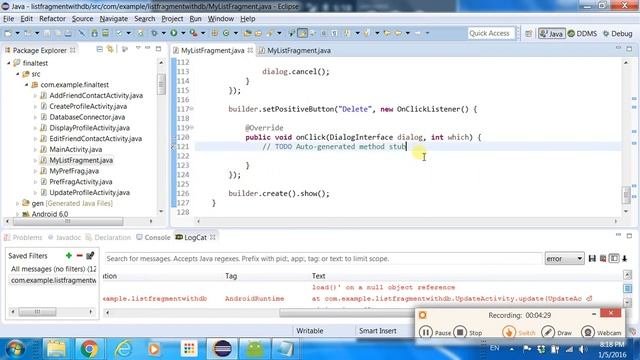Click Collapse All icon in Package Explorer
Image resolution: width=640 pixels, height=360 pixels.
click(x=100, y=49)
